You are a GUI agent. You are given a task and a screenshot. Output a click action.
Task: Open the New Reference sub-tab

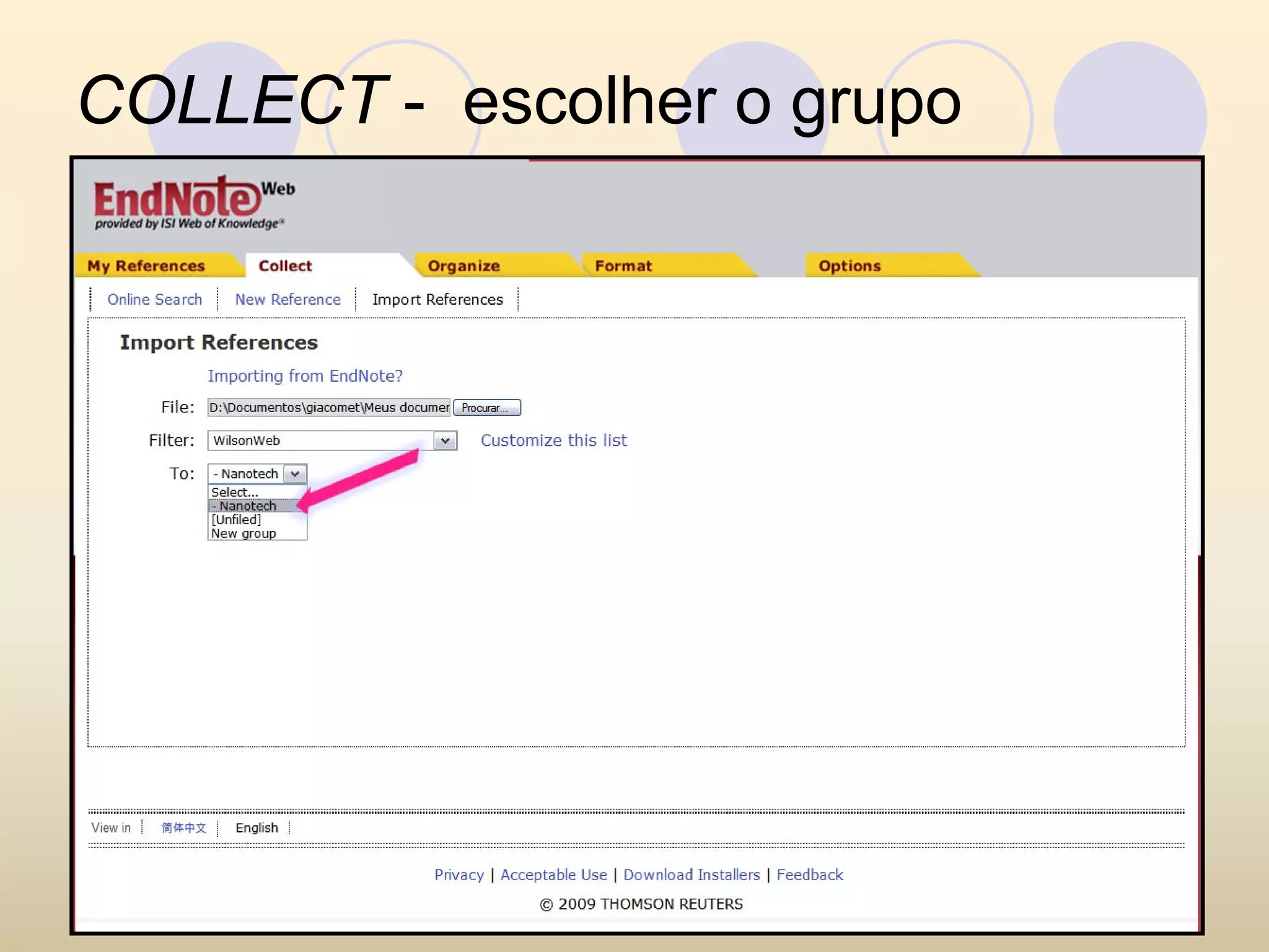click(x=288, y=300)
